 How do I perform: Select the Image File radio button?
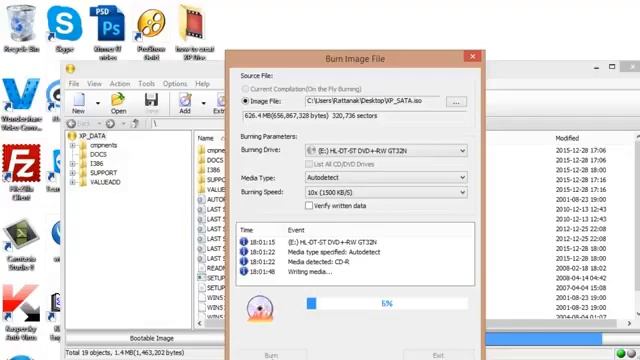[245, 101]
